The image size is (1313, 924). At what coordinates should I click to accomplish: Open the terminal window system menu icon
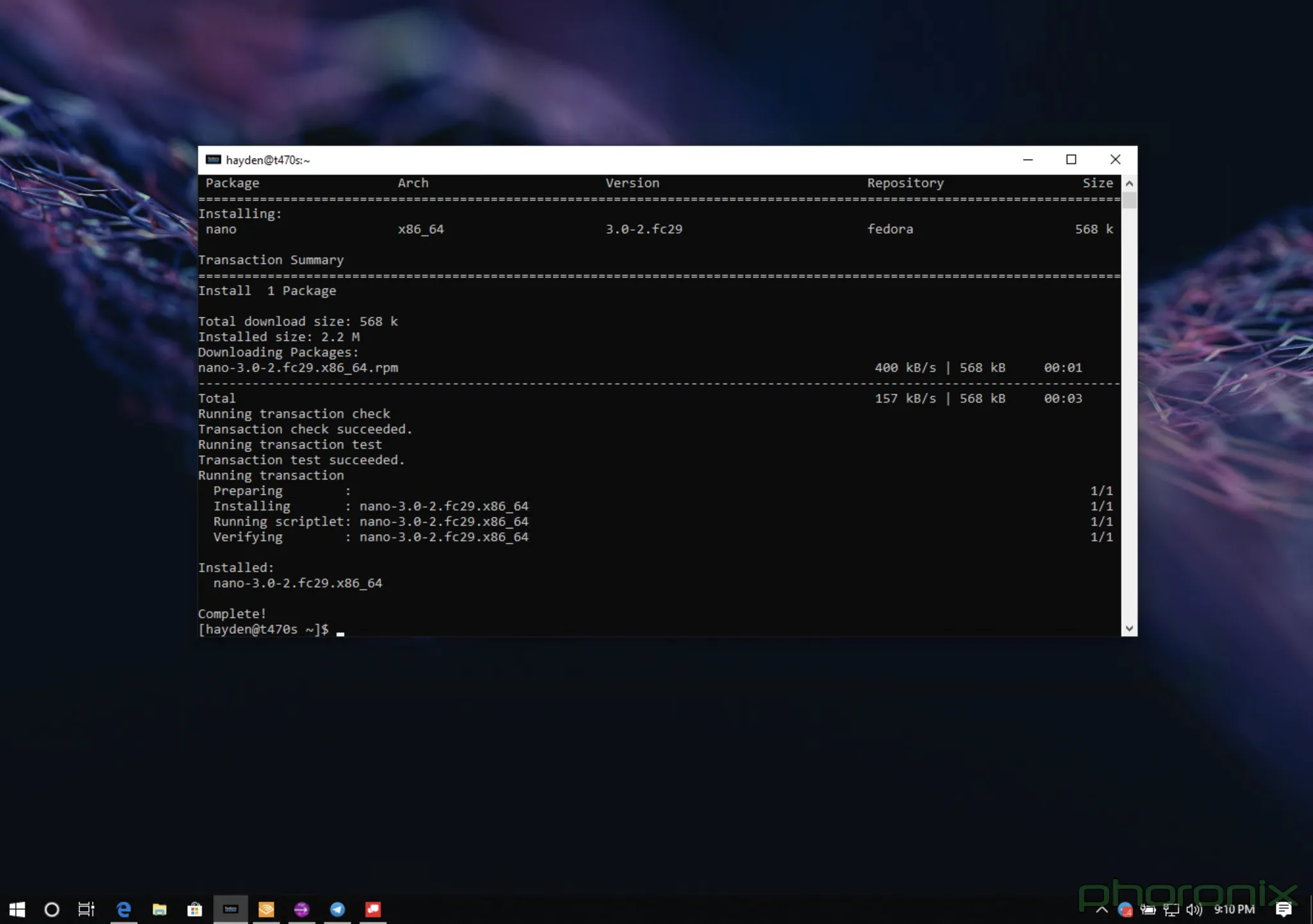(x=212, y=160)
